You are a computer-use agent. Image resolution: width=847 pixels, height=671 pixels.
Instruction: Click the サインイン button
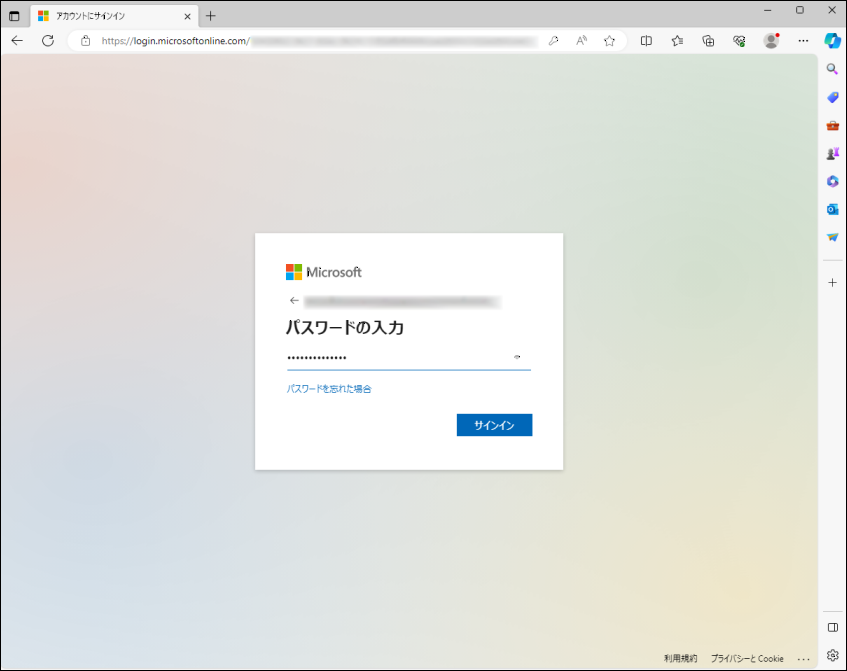pyautogui.click(x=494, y=425)
